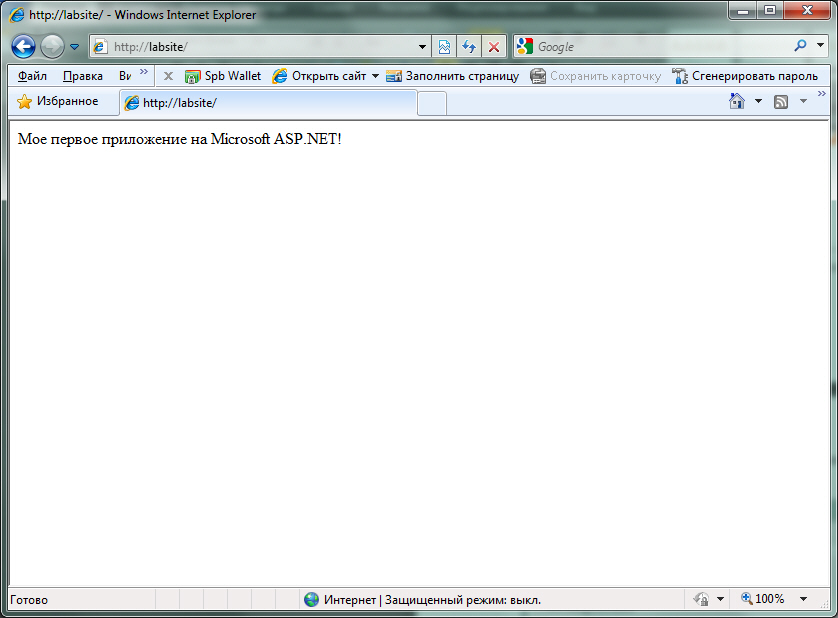Screen dimensions: 838x618
Task: Expand the address bar URL history dropdown
Action: pos(422,47)
